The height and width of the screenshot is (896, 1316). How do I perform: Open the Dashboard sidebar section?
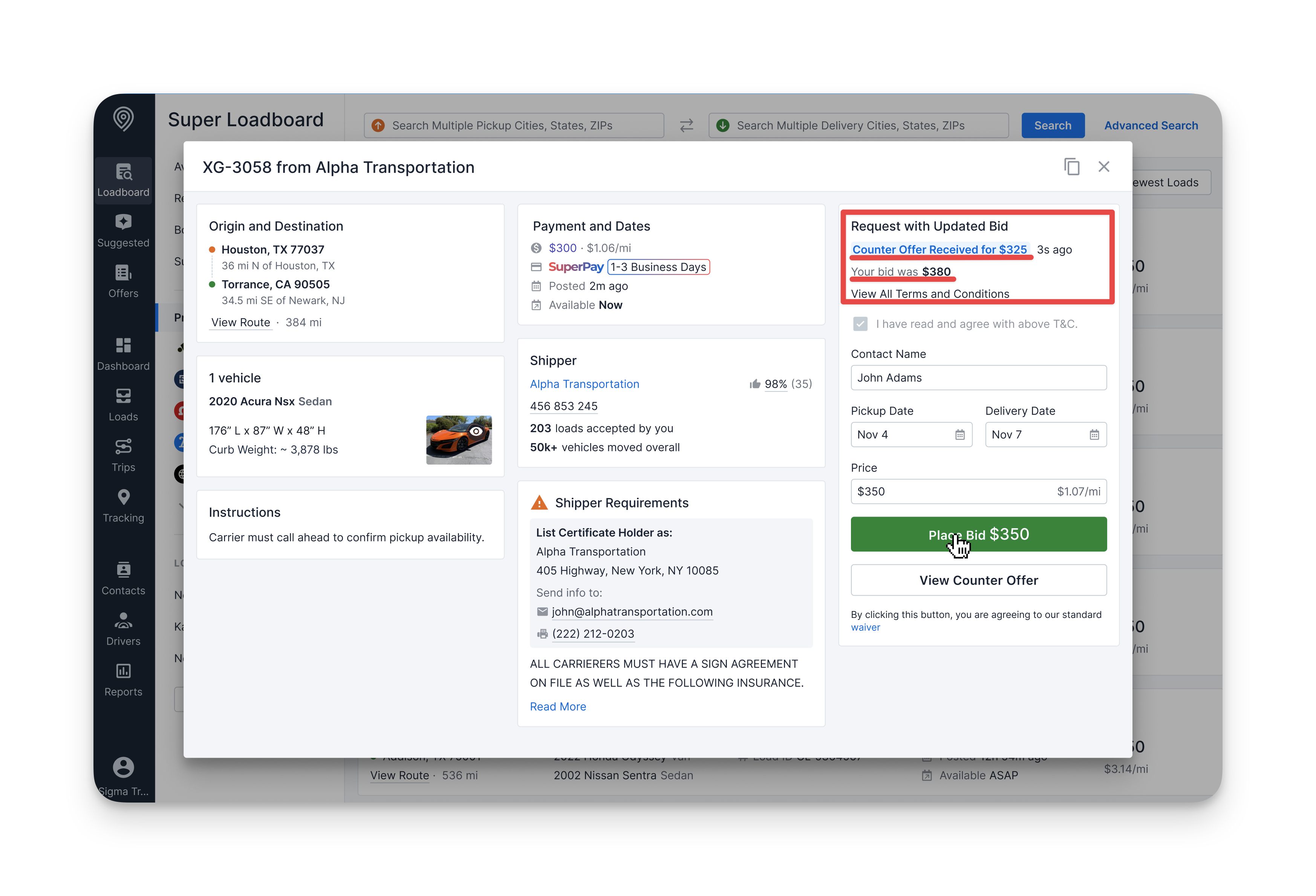tap(124, 354)
